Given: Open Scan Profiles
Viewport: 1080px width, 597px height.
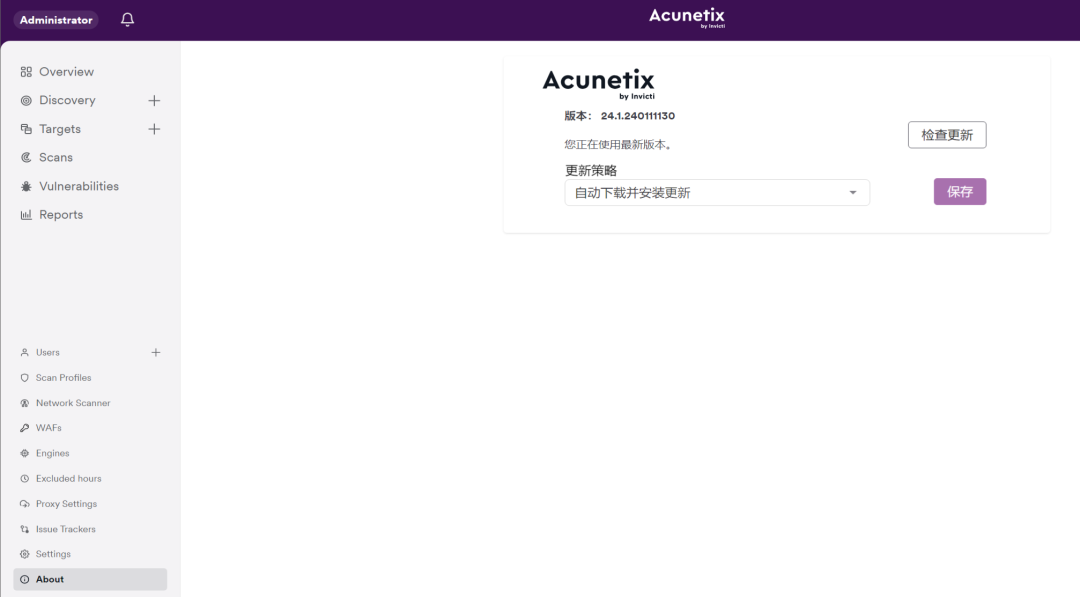Looking at the screenshot, I should (63, 378).
